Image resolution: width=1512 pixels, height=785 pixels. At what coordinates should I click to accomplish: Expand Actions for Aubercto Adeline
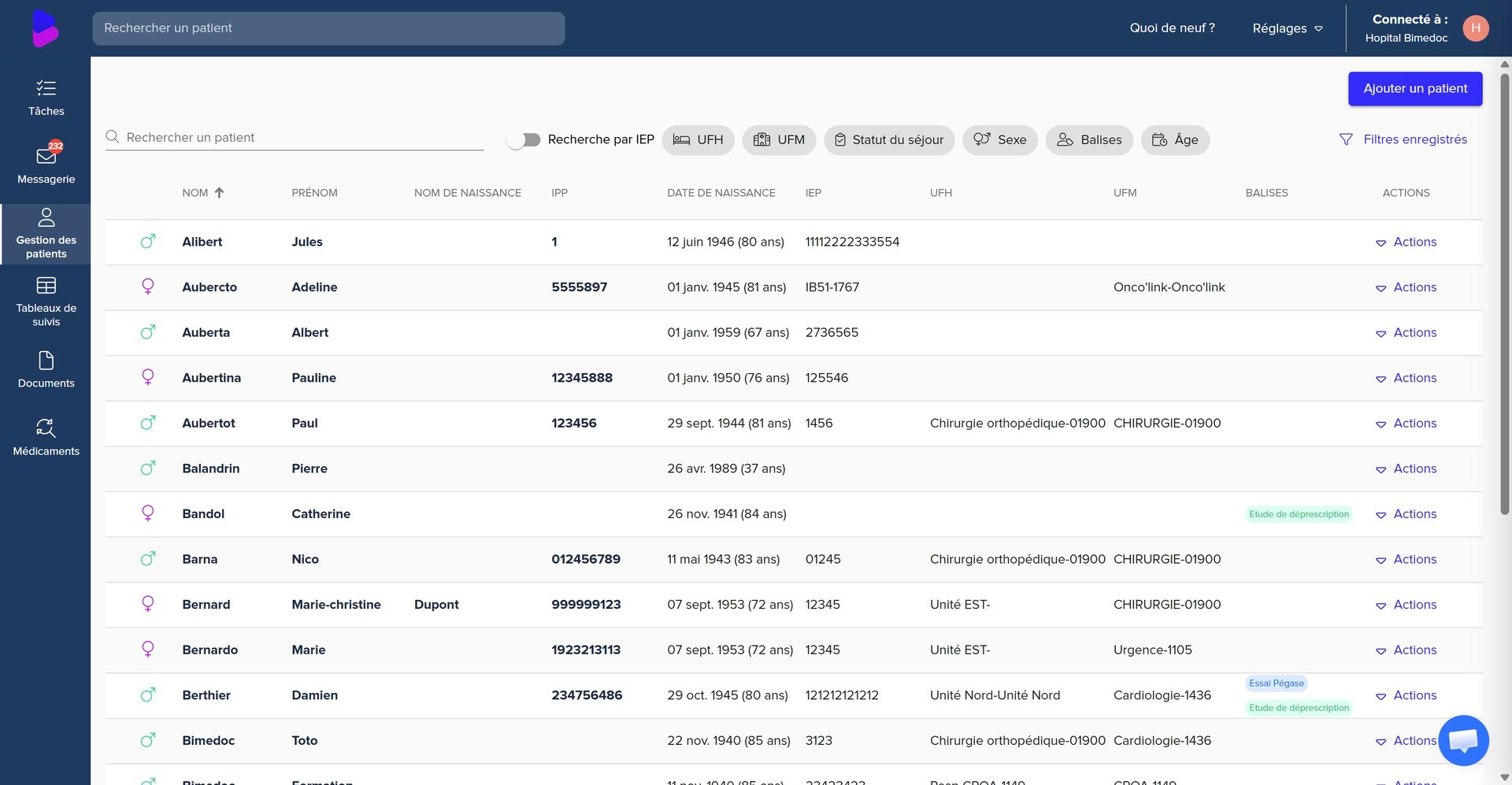[1406, 287]
